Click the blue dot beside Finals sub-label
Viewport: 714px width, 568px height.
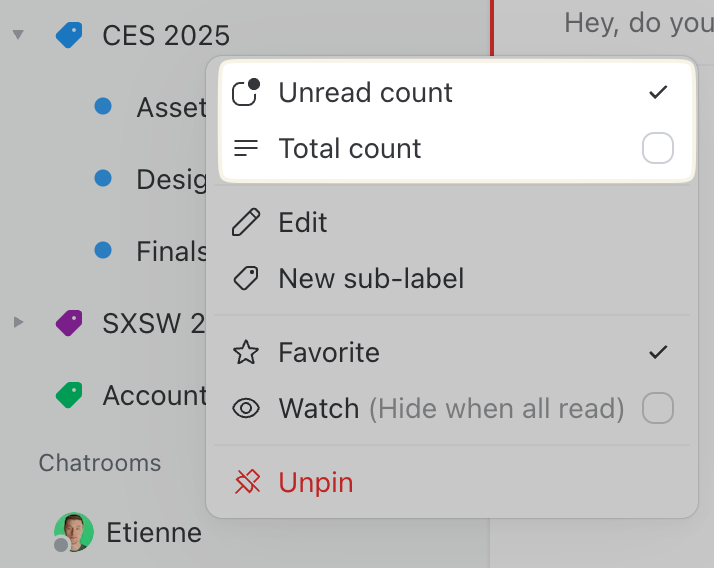pyautogui.click(x=102, y=250)
